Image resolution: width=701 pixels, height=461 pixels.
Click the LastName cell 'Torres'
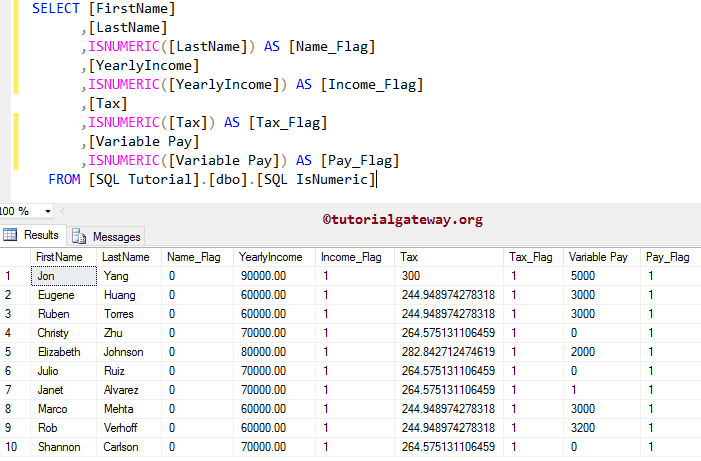[129, 314]
